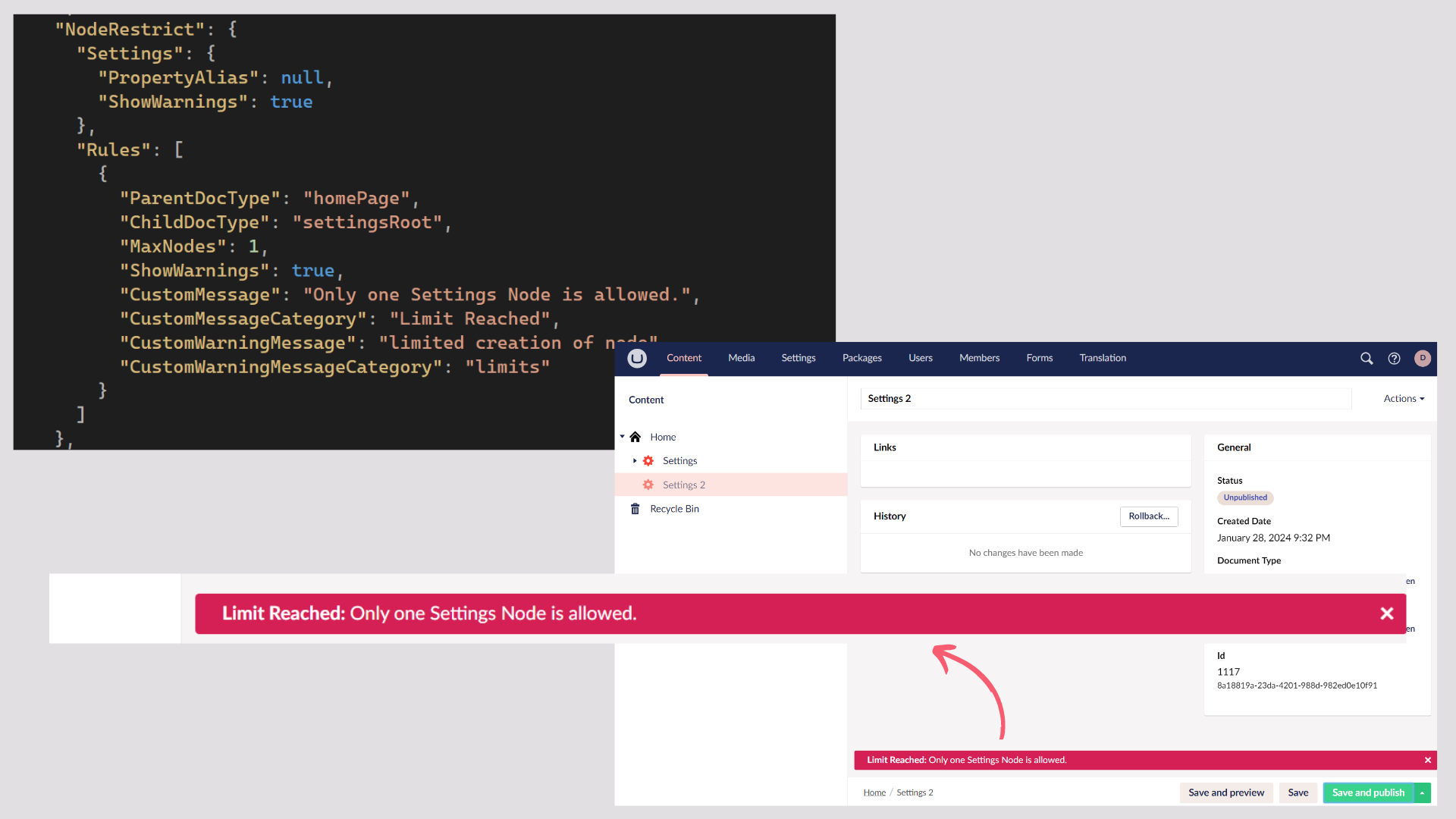Open the search magnifier icon

[x=1367, y=358]
